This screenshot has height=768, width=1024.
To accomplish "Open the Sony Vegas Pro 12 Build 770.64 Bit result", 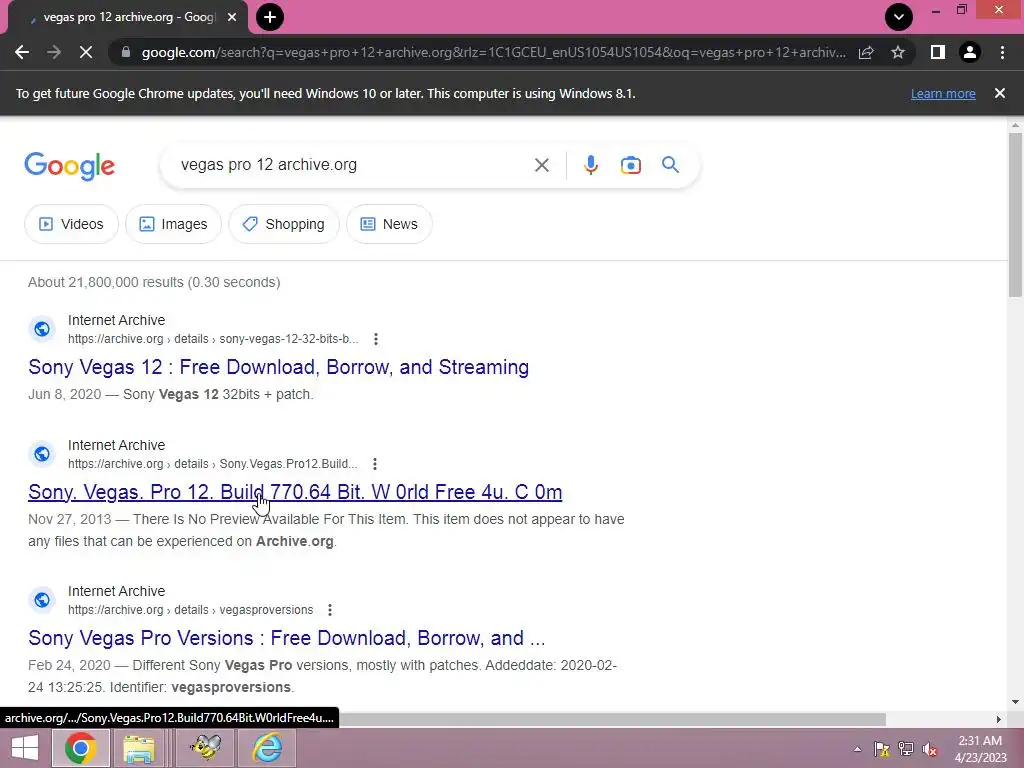I will pos(295,492).
